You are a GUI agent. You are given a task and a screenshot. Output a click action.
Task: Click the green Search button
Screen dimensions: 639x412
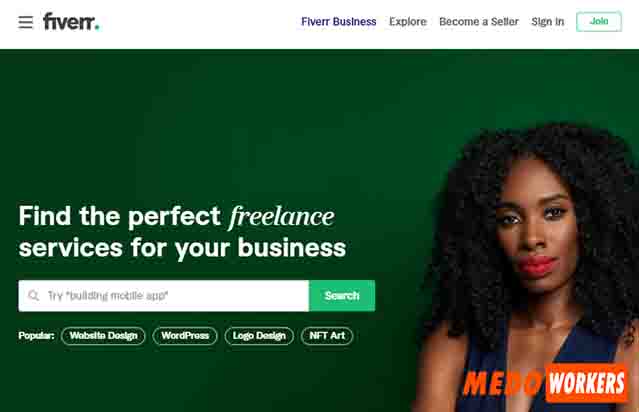click(x=342, y=296)
